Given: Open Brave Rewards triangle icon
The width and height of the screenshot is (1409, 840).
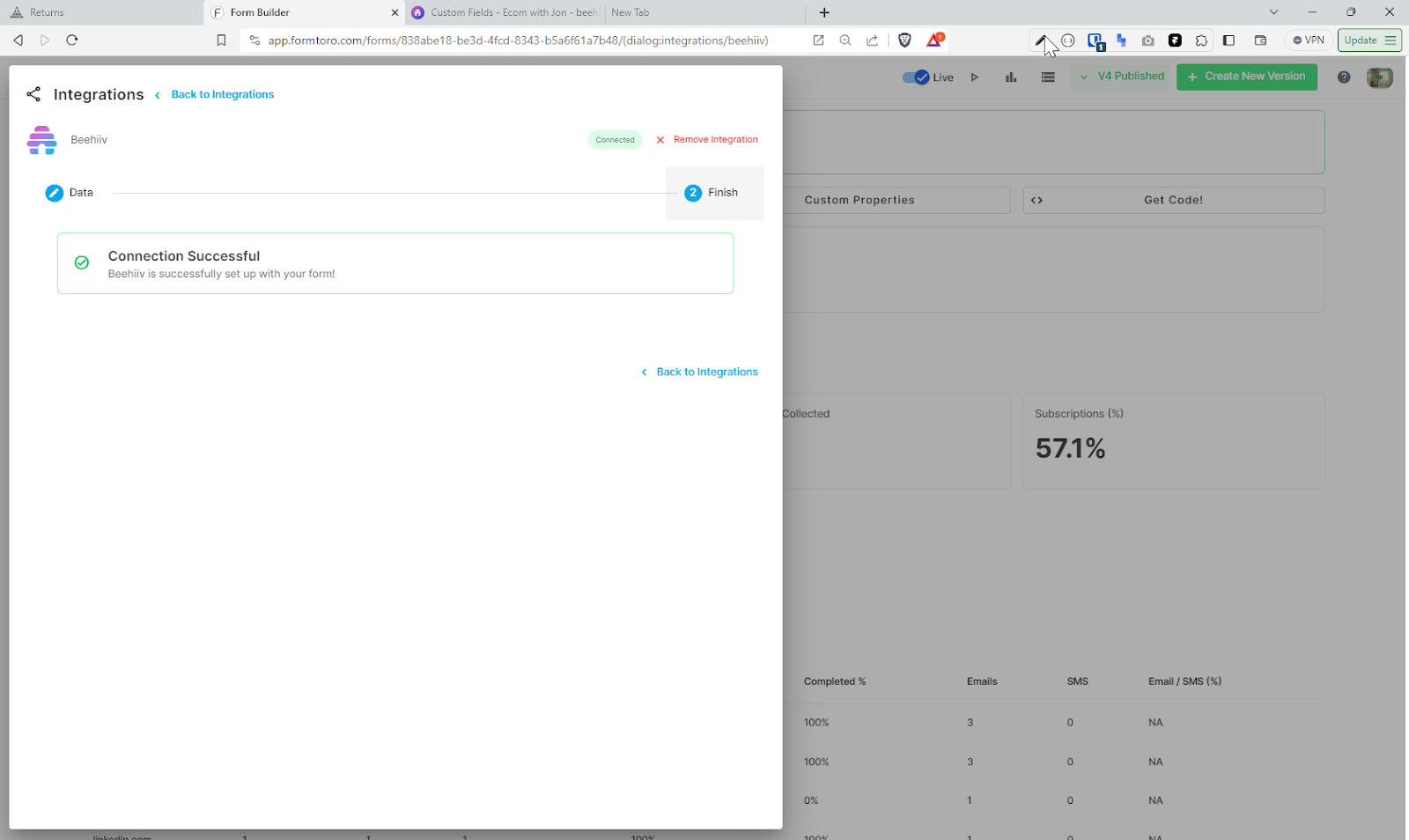Looking at the screenshot, I should point(934,40).
